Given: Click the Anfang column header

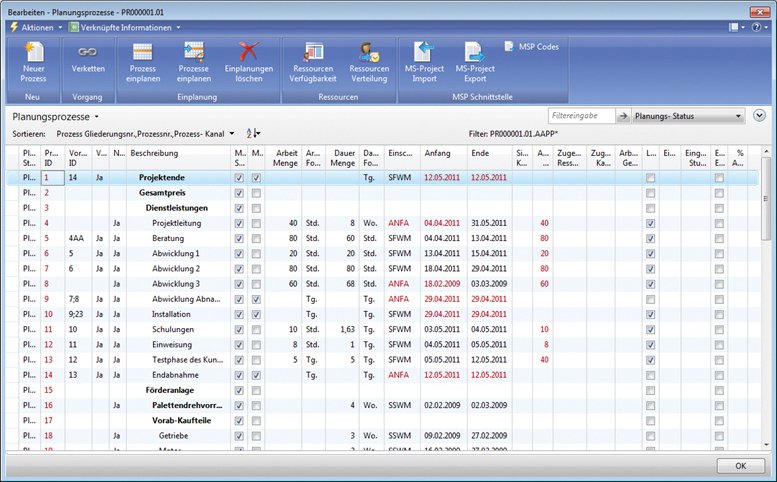Looking at the screenshot, I should click(444, 158).
